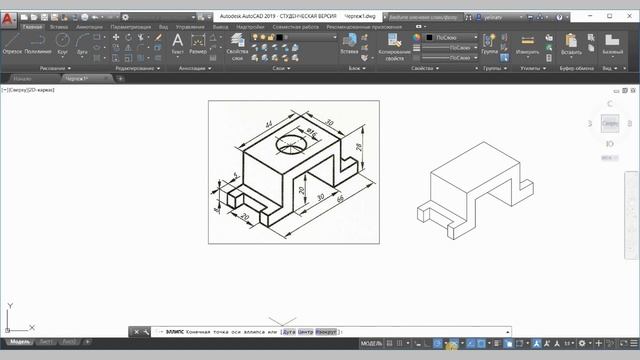Open the status bar customization menu icon

(x=634, y=343)
